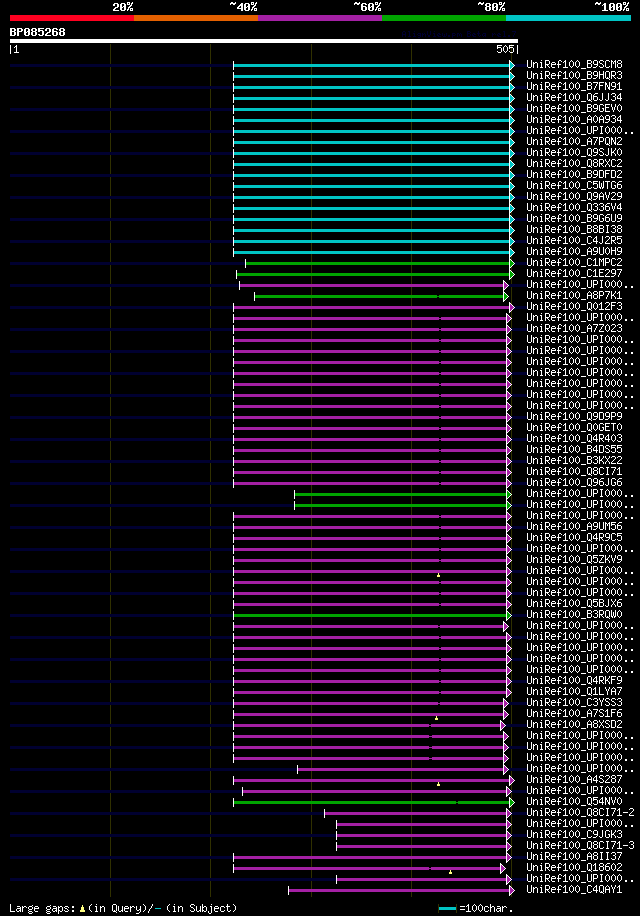This screenshot has width=640, height=916.
Task: Click hit label UniRef100_A7PQN2
Action: (574, 141)
